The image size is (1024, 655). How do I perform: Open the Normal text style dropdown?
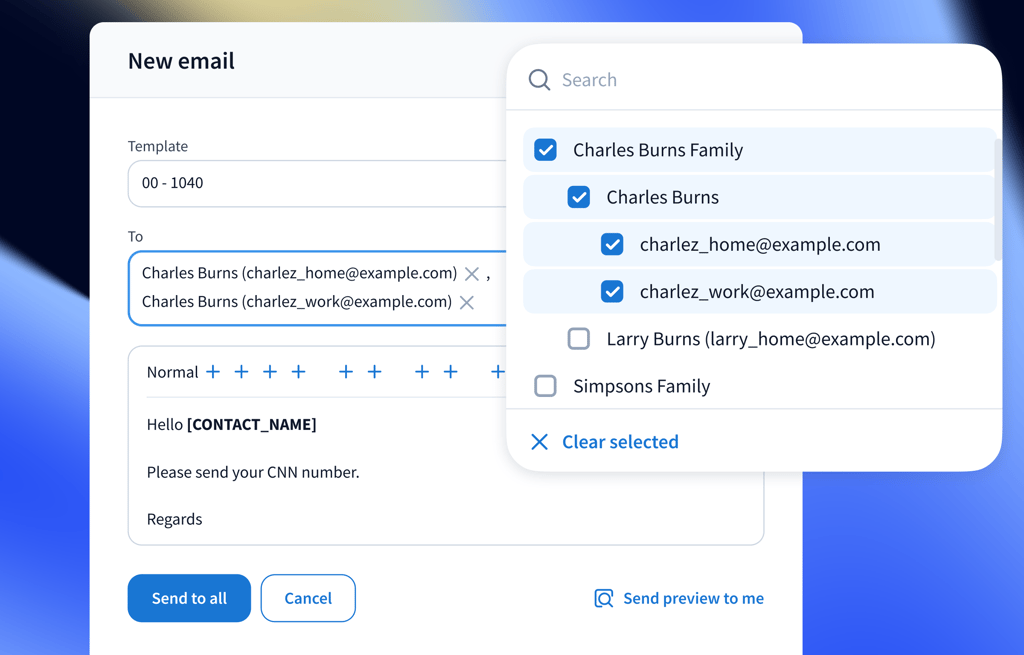(172, 372)
